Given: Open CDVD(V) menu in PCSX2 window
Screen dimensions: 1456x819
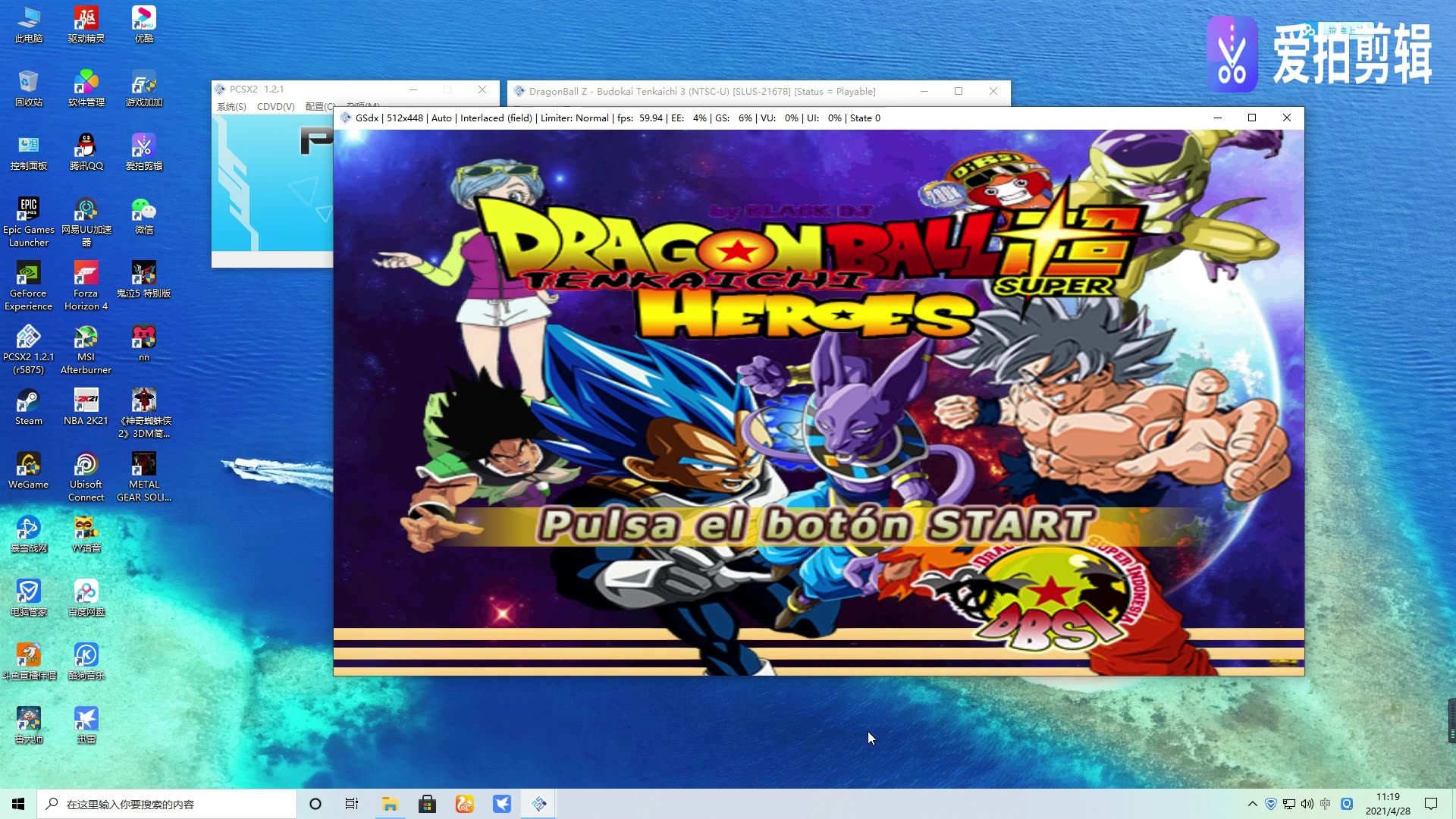Looking at the screenshot, I should click(275, 106).
